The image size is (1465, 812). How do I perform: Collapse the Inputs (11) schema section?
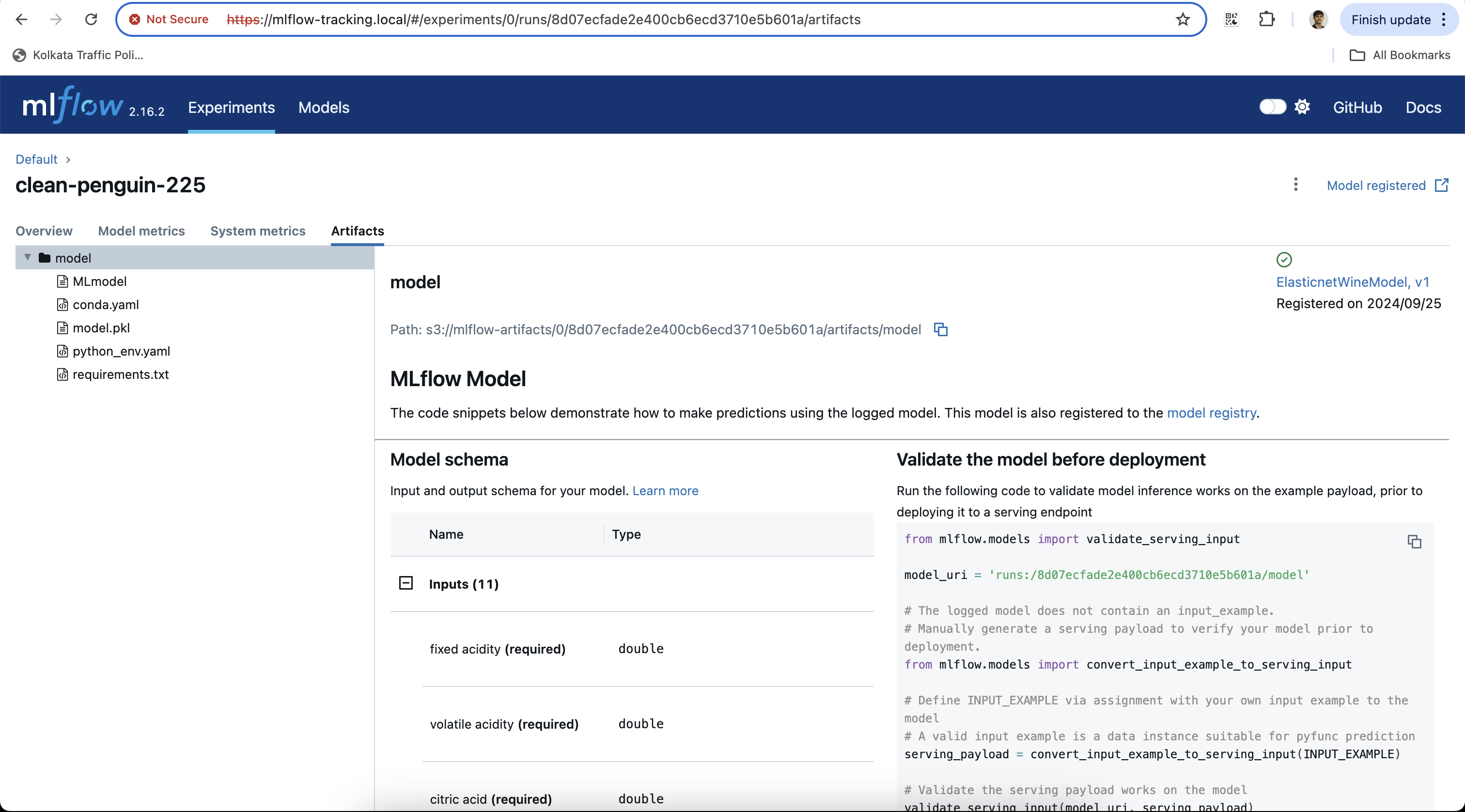coord(405,583)
